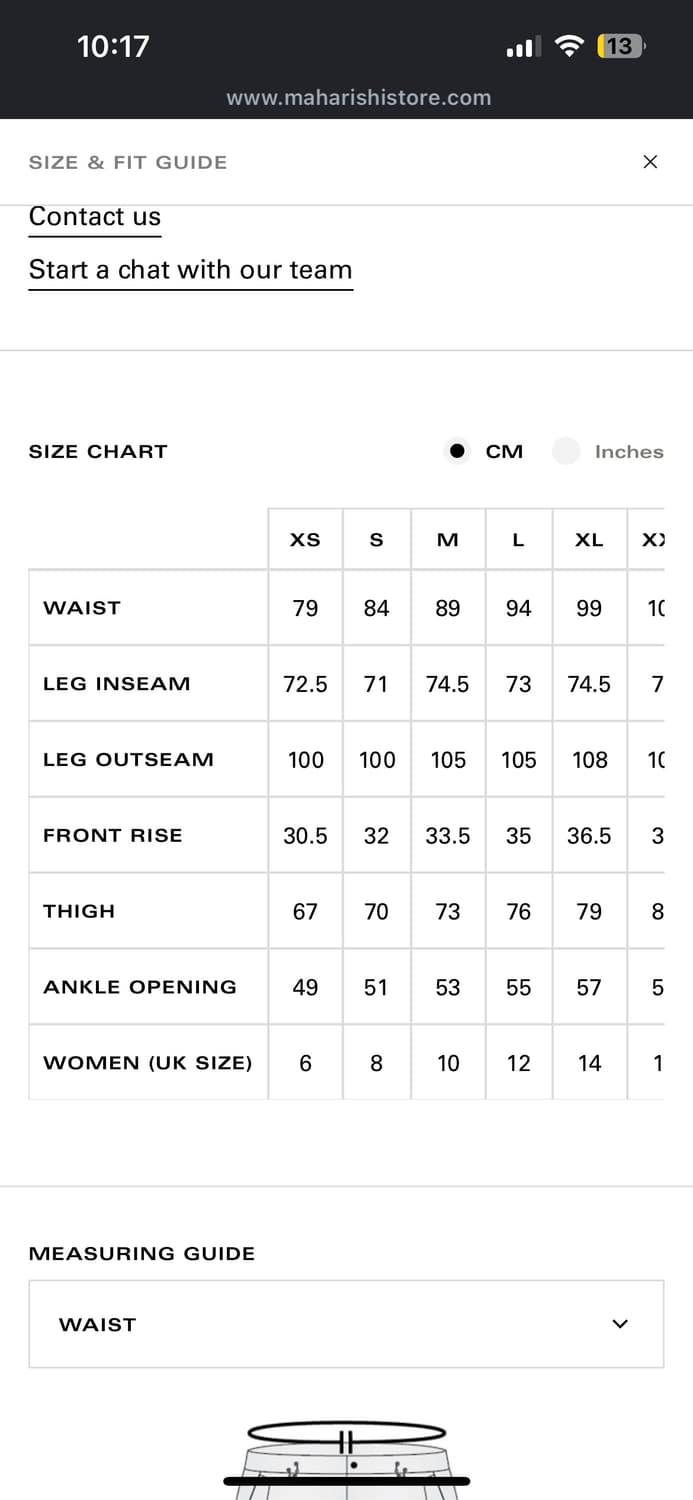Image resolution: width=693 pixels, height=1500 pixels.
Task: Click the dropdown chevron arrow
Action: click(x=620, y=1324)
